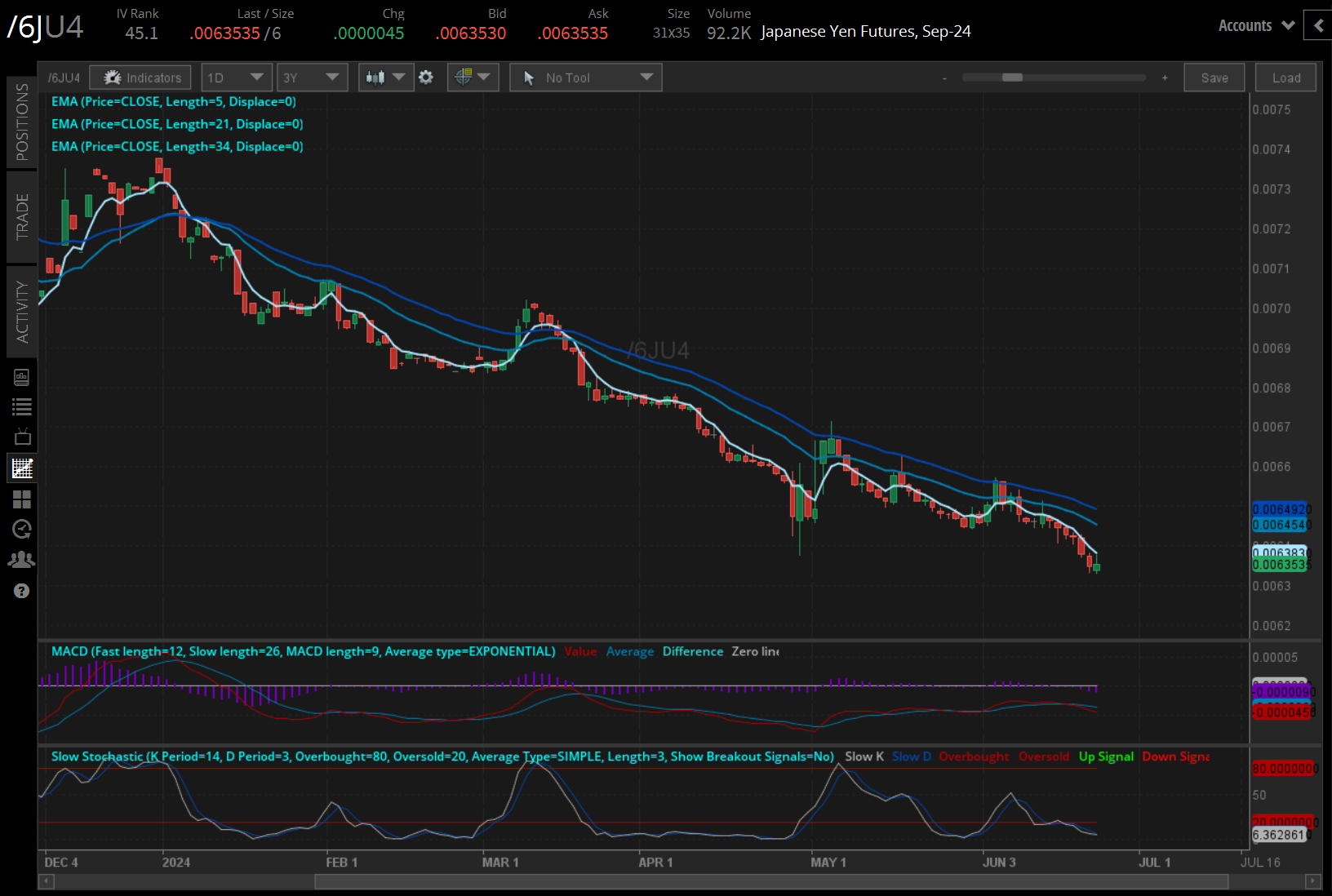Select the chart view sidebar icon
This screenshot has height=896, width=1332.
[22, 468]
